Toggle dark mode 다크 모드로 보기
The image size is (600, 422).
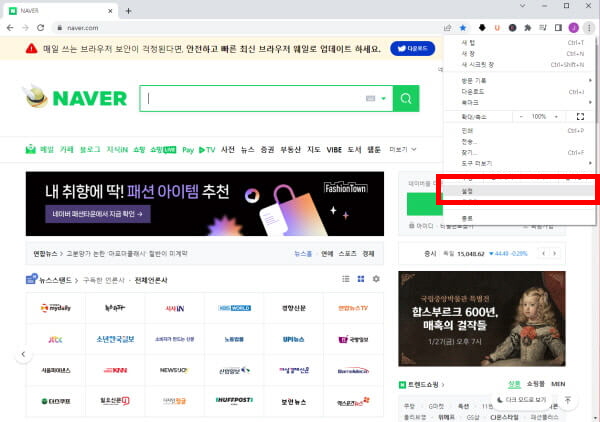521,400
